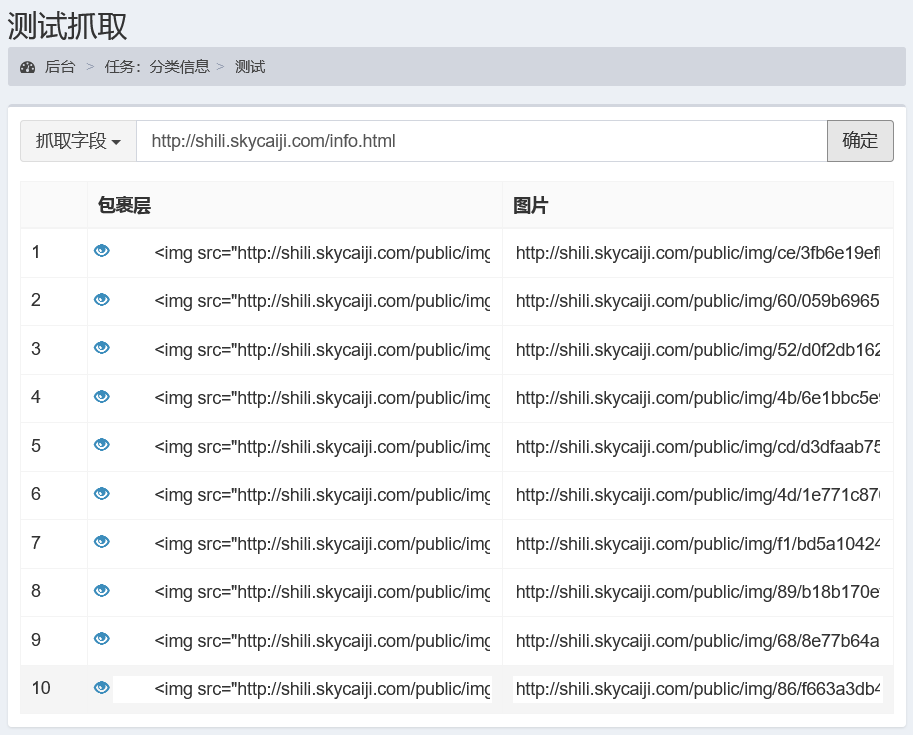
Task: Click the 确定 button
Action: (x=860, y=141)
